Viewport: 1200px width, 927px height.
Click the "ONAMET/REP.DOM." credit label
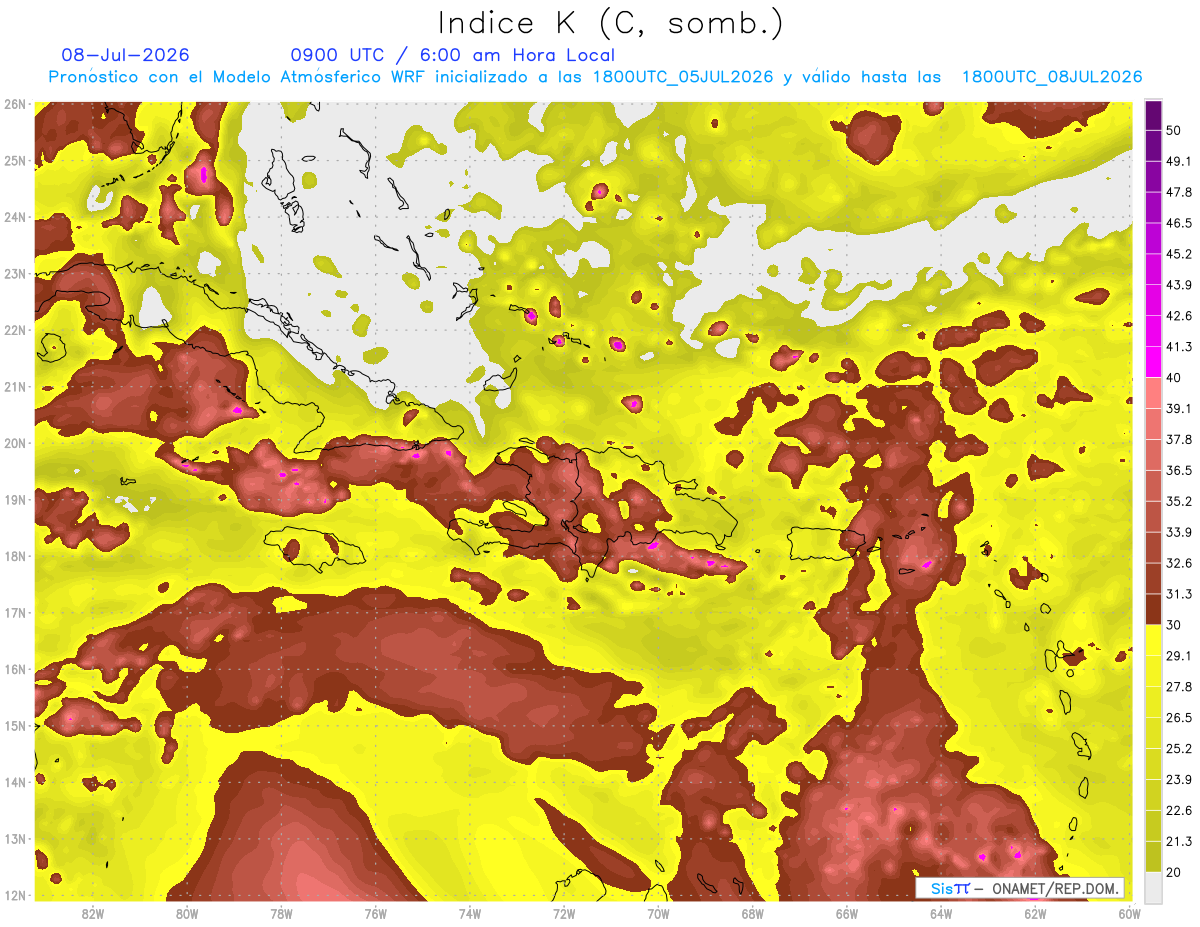click(x=1055, y=888)
